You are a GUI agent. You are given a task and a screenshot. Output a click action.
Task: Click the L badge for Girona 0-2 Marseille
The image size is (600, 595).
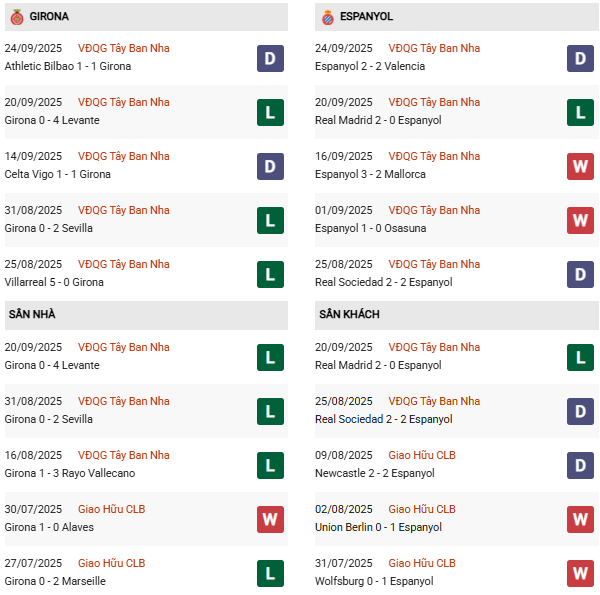tap(271, 573)
